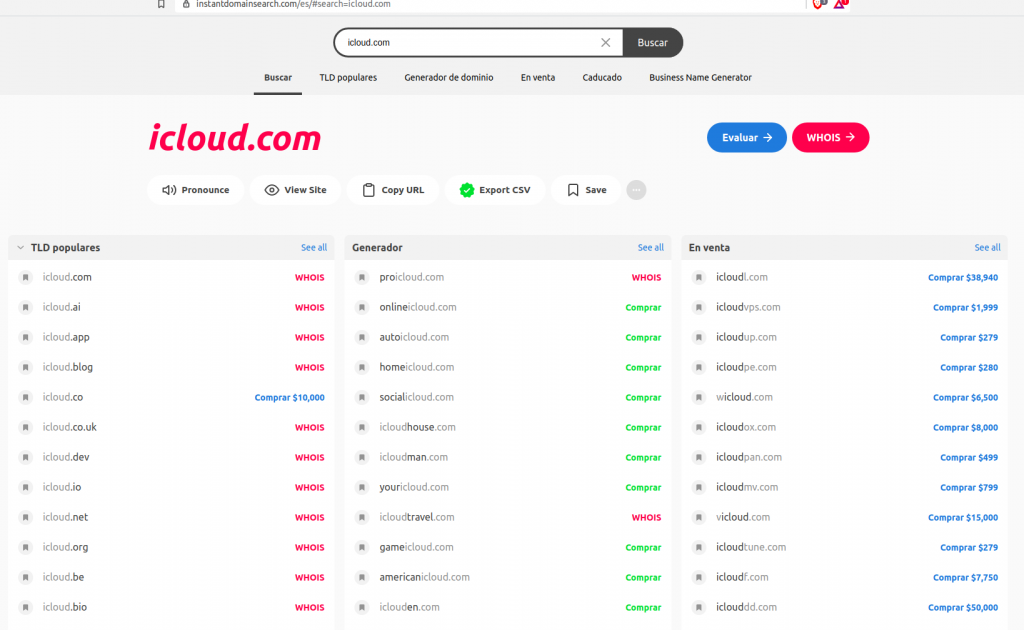Bookmark the icloud.co.uk domain row

(x=25, y=428)
